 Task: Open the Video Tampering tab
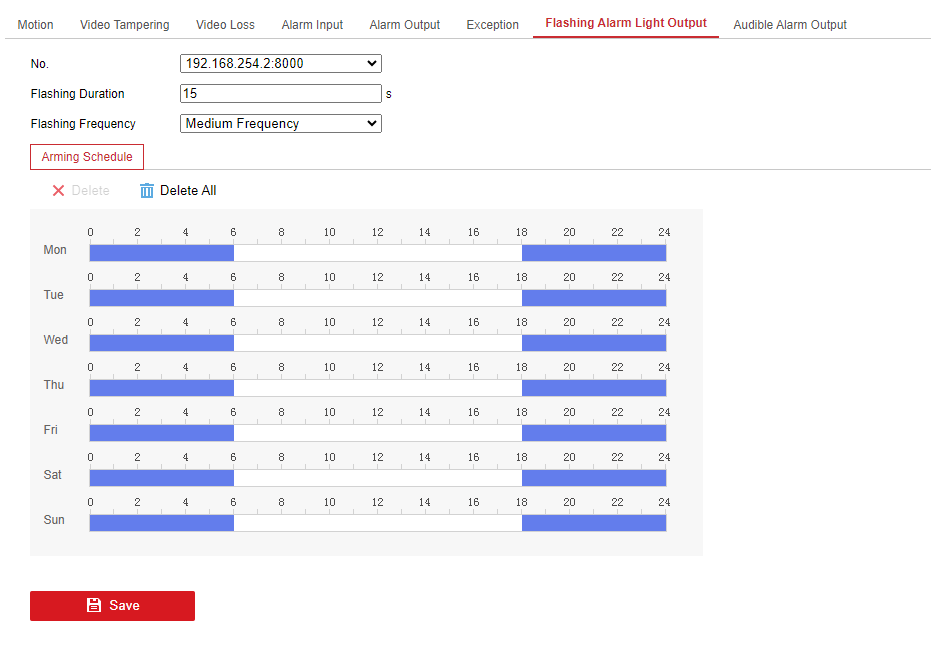coord(125,25)
